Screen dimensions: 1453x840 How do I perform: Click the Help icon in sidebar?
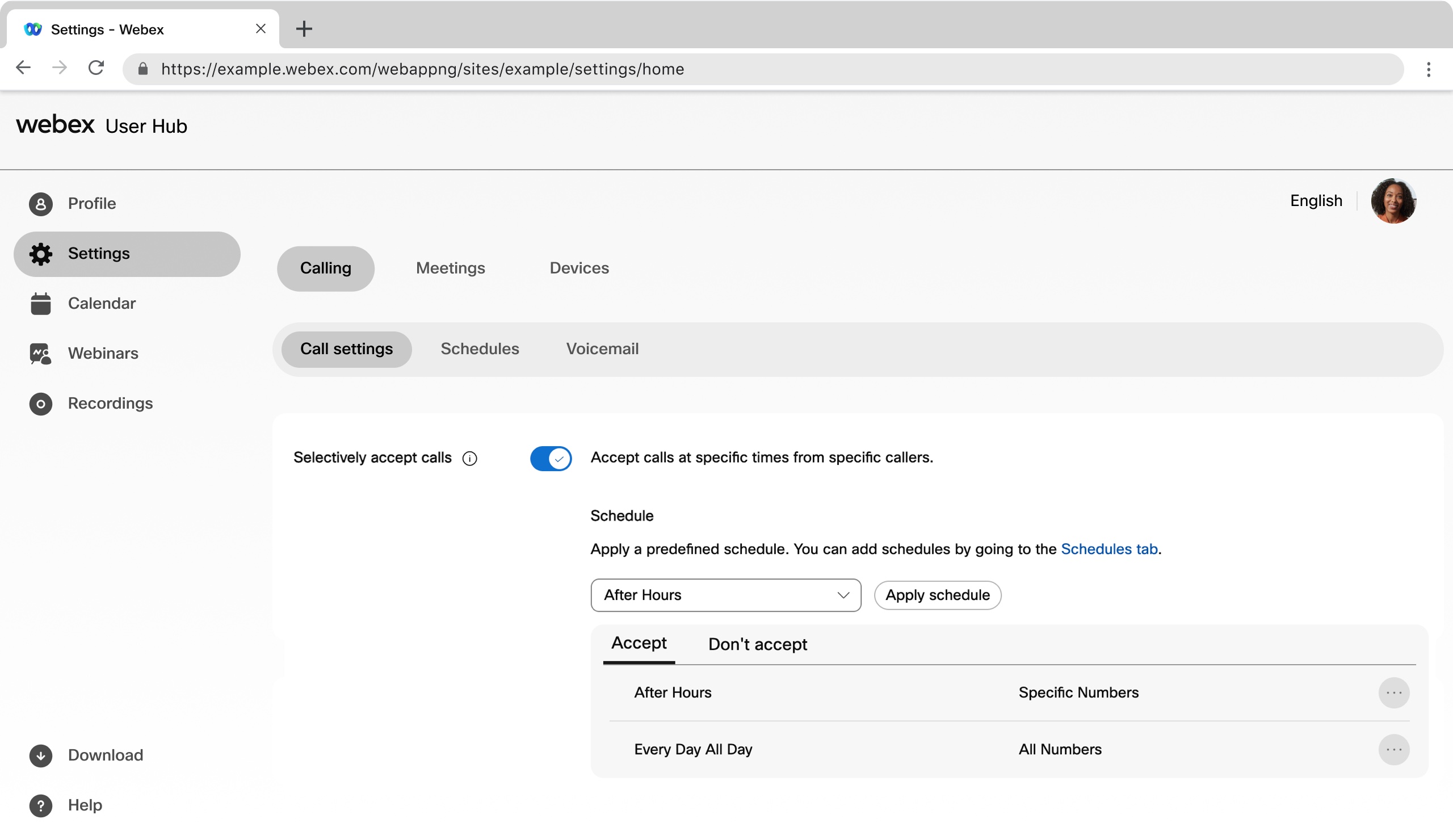pyautogui.click(x=40, y=805)
